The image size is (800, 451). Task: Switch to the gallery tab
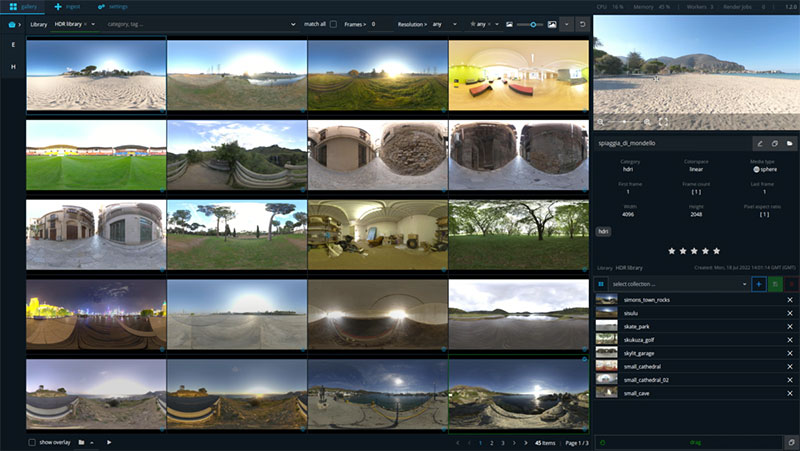(x=23, y=7)
